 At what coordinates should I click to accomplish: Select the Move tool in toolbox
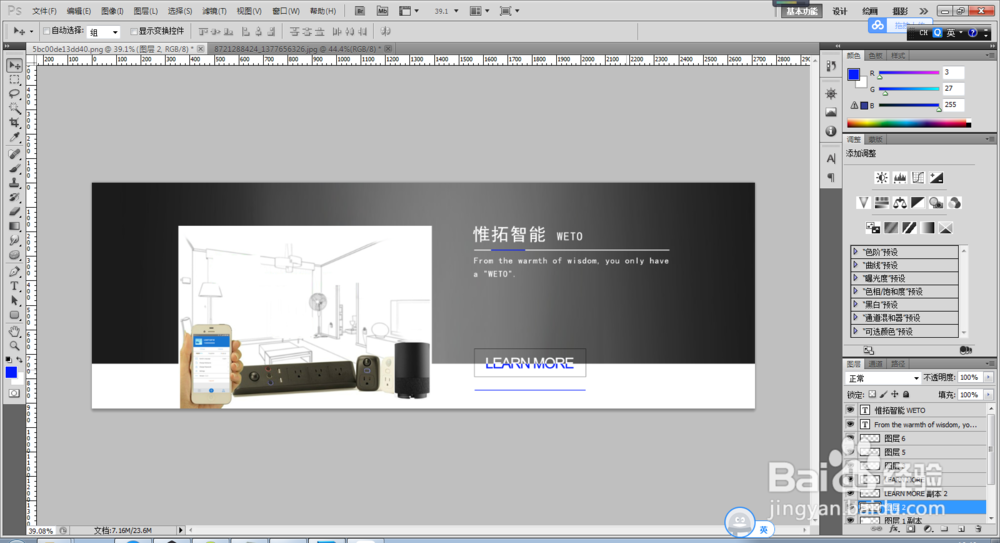point(14,66)
